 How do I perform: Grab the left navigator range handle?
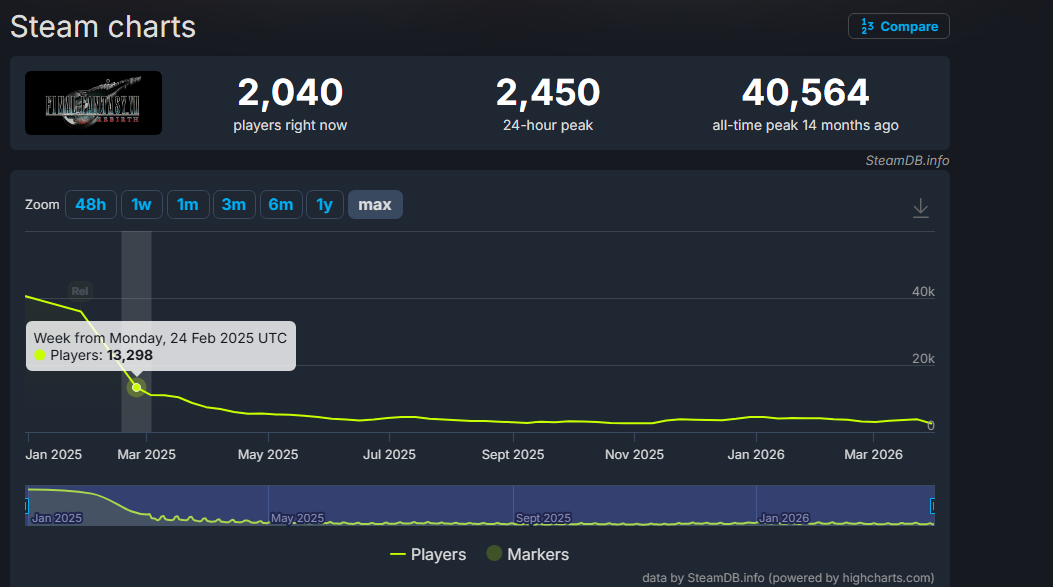pyautogui.click(x=26, y=505)
